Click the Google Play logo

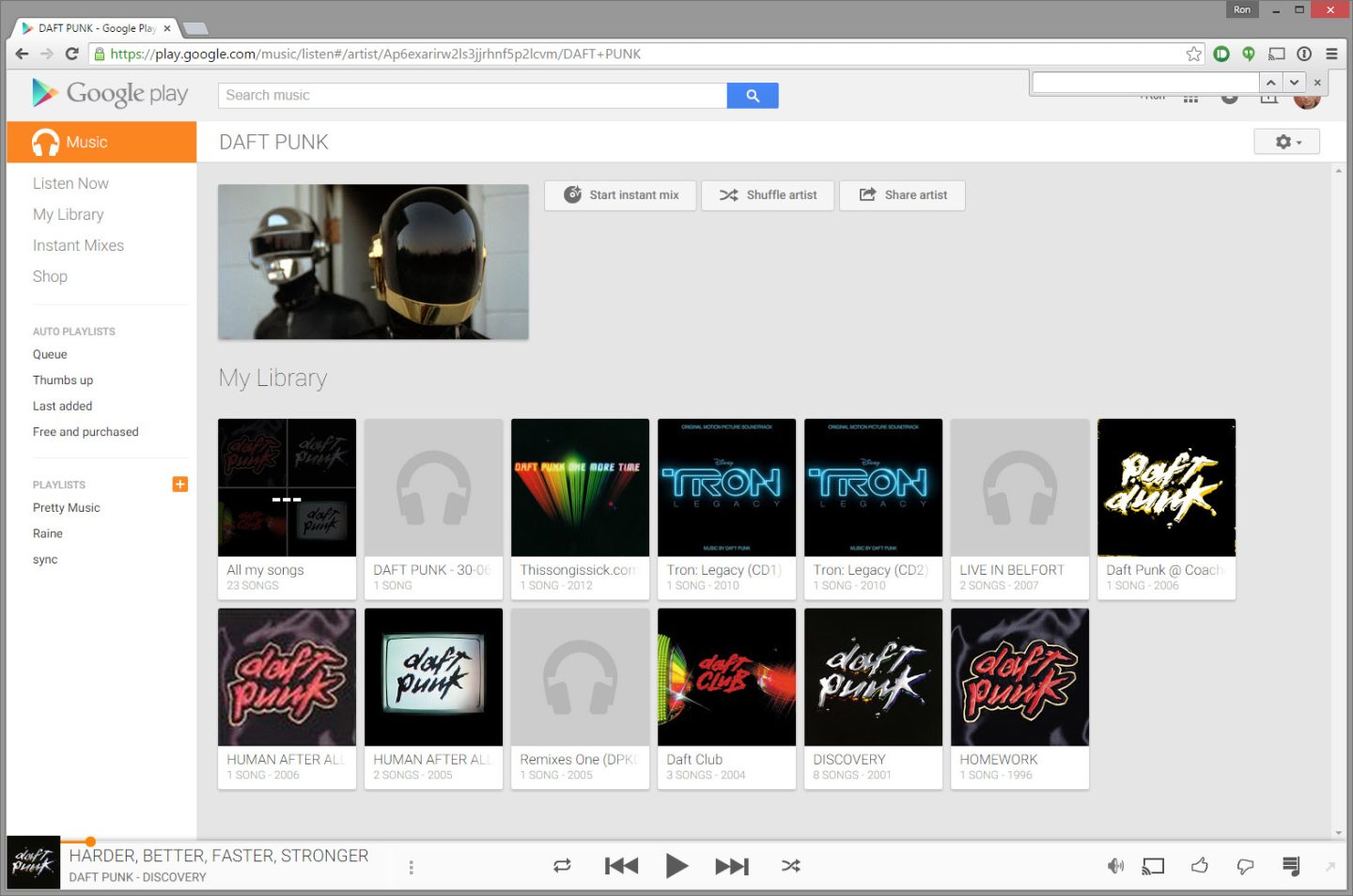click(110, 93)
